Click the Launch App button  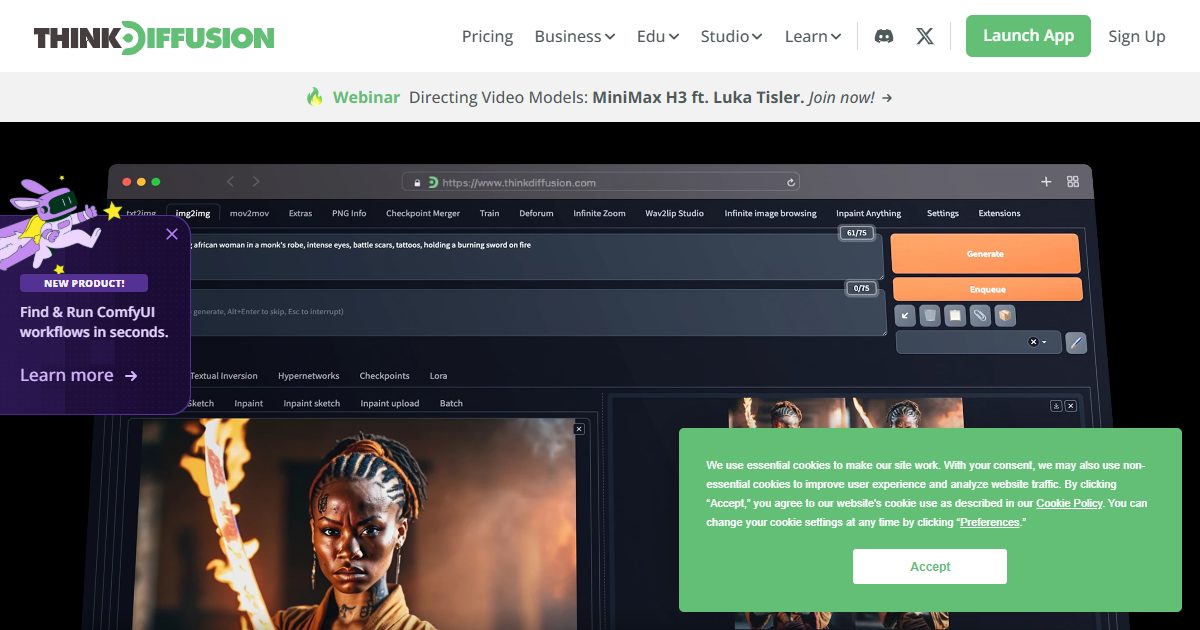pyautogui.click(x=1028, y=36)
